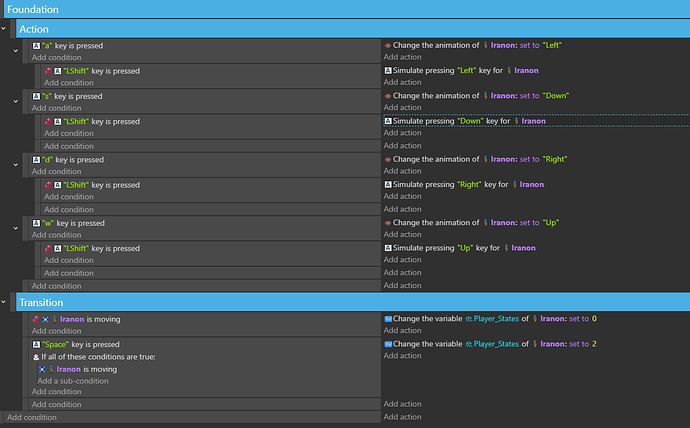690x428 pixels.
Task: Collapse the "w" key event
Action: click(15, 228)
